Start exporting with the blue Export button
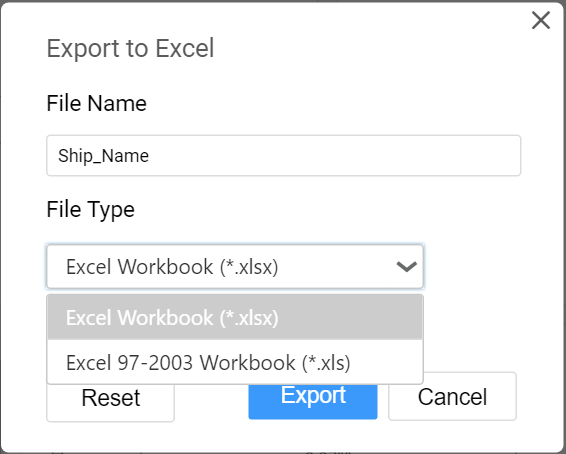The height and width of the screenshot is (454, 566). point(313,401)
